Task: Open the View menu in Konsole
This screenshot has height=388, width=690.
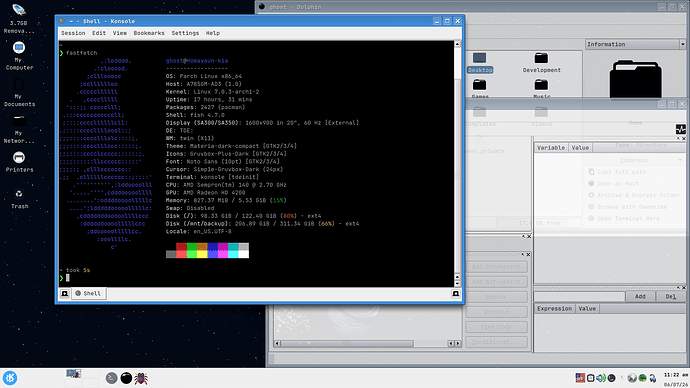Action: tap(120, 33)
